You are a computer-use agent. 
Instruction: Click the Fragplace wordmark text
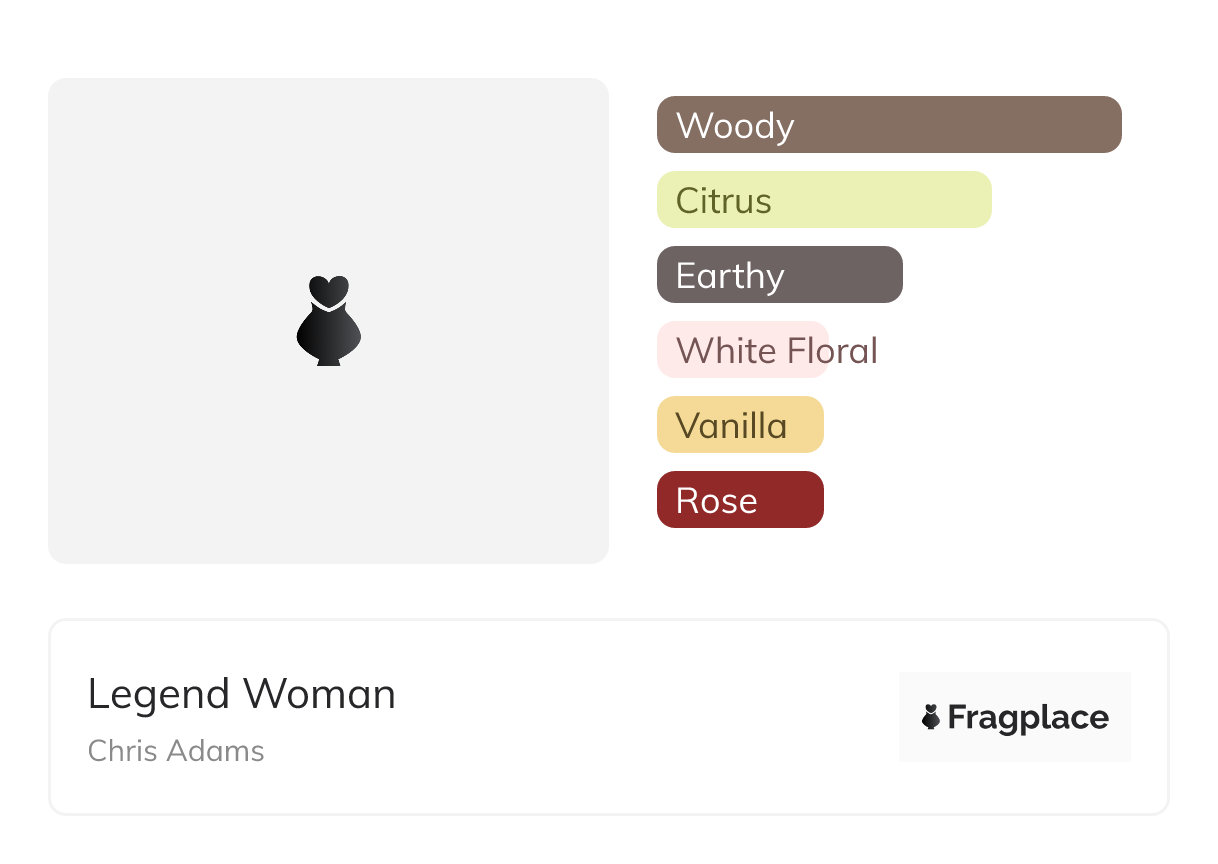(x=1028, y=717)
